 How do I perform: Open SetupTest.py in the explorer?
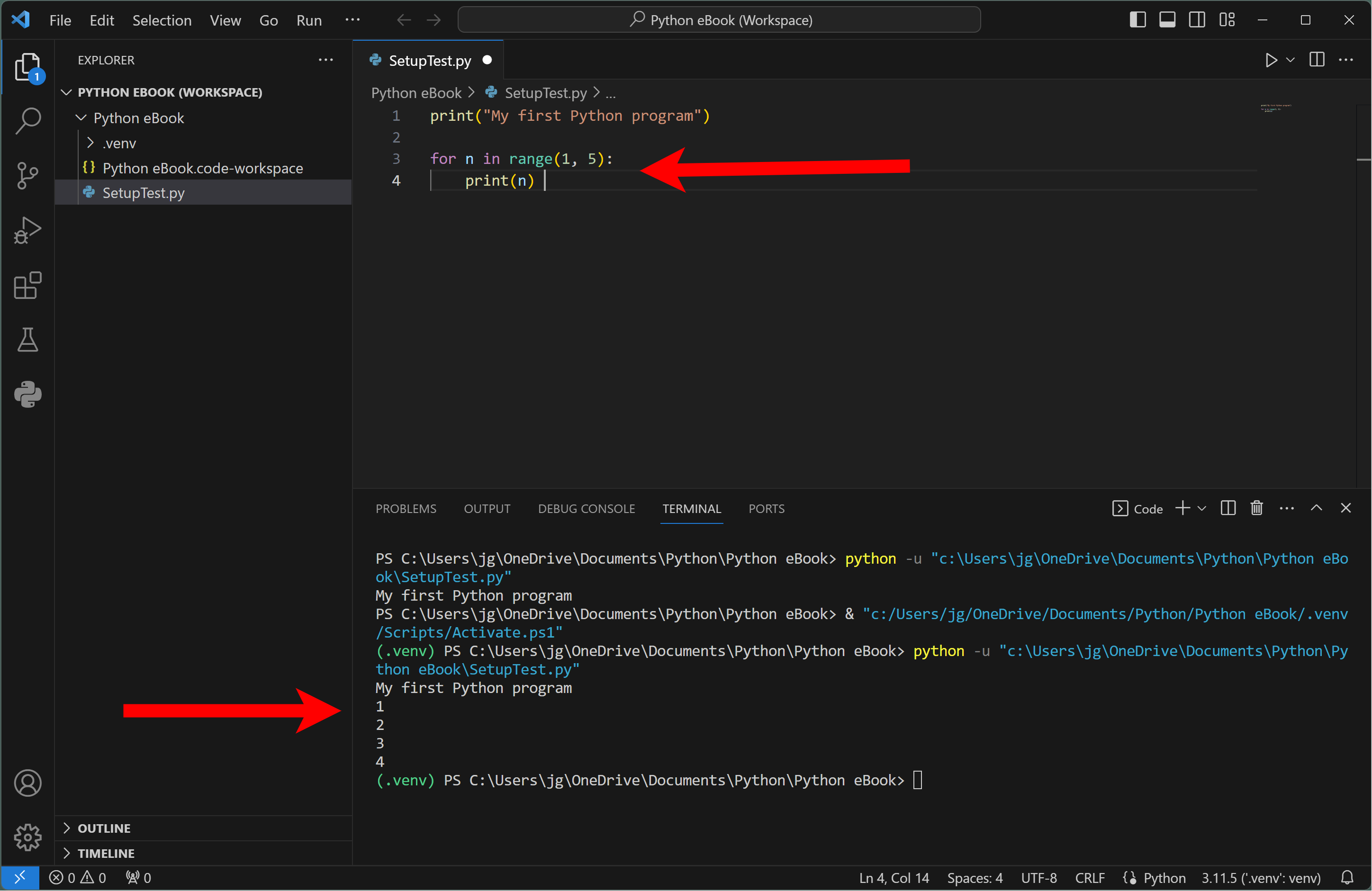pos(203,192)
